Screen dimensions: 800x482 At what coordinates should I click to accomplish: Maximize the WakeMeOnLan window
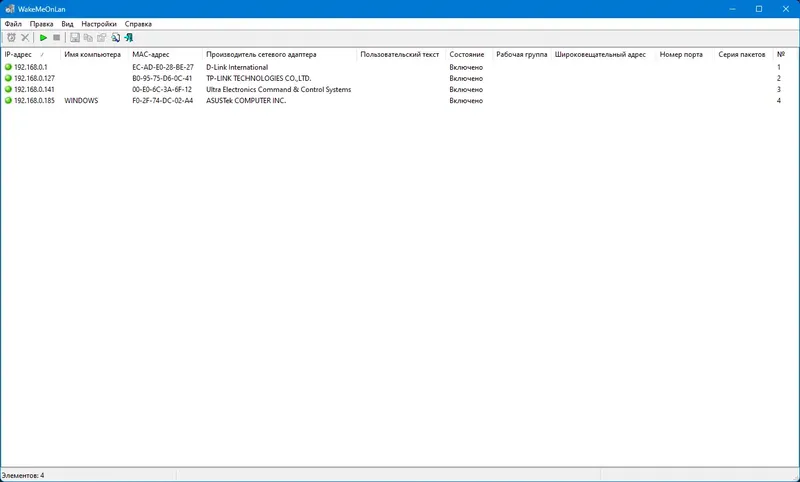pyautogui.click(x=759, y=9)
